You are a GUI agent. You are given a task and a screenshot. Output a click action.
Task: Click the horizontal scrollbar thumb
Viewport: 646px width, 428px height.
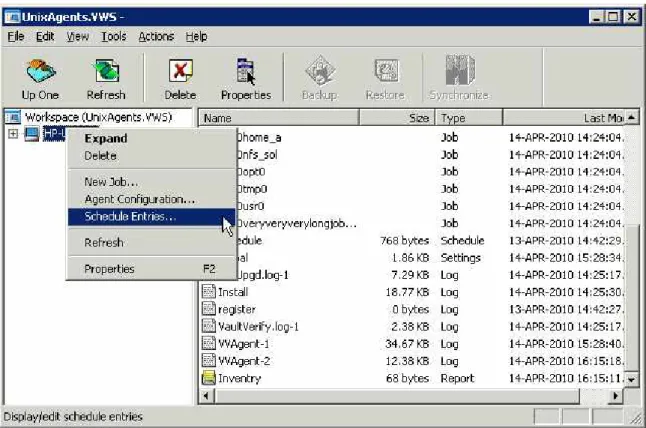pos(397,396)
